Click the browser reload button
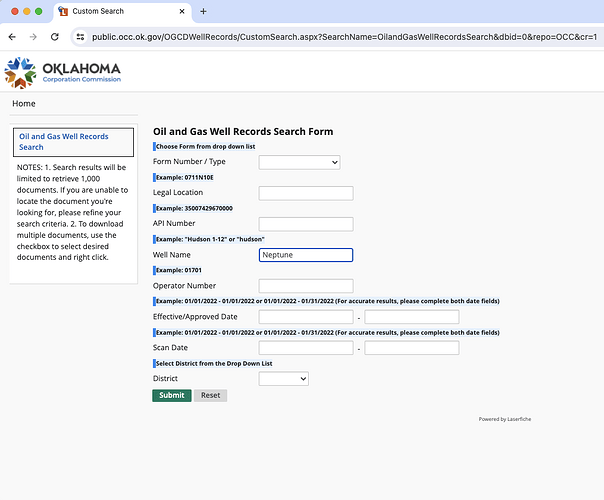Image resolution: width=604 pixels, height=500 pixels. (56, 36)
